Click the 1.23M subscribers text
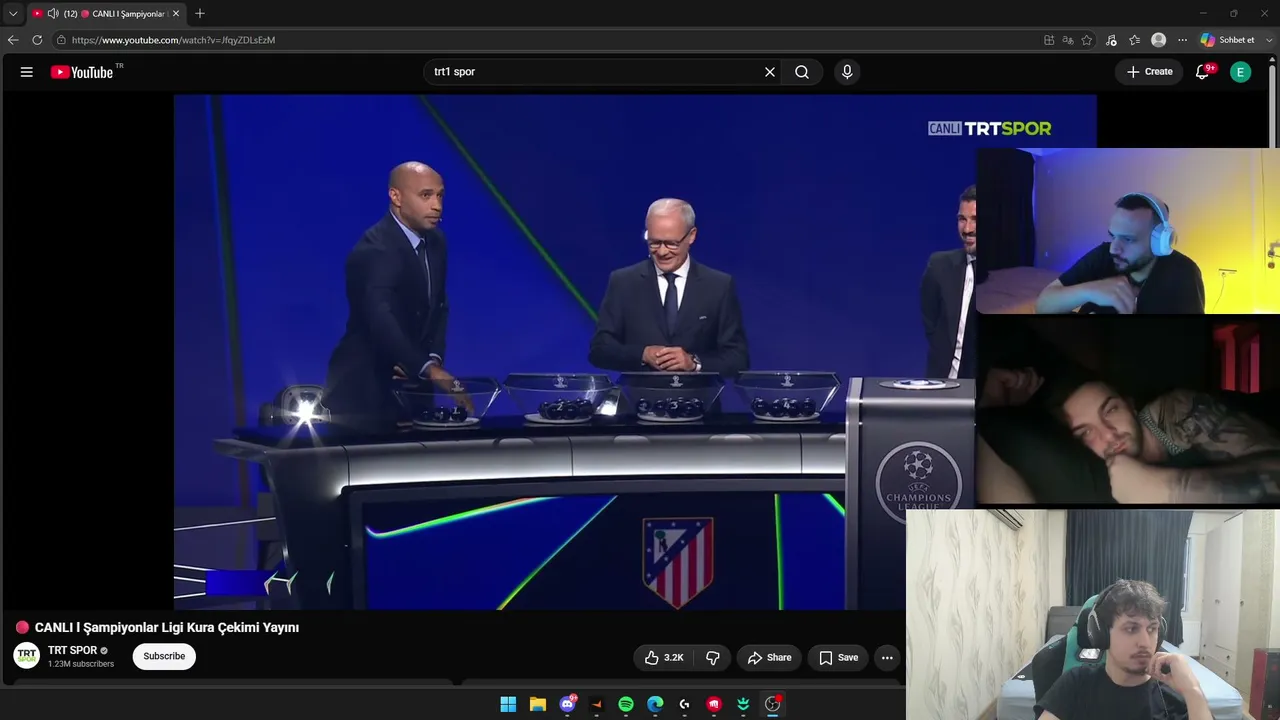The height and width of the screenshot is (720, 1280). tap(81, 664)
